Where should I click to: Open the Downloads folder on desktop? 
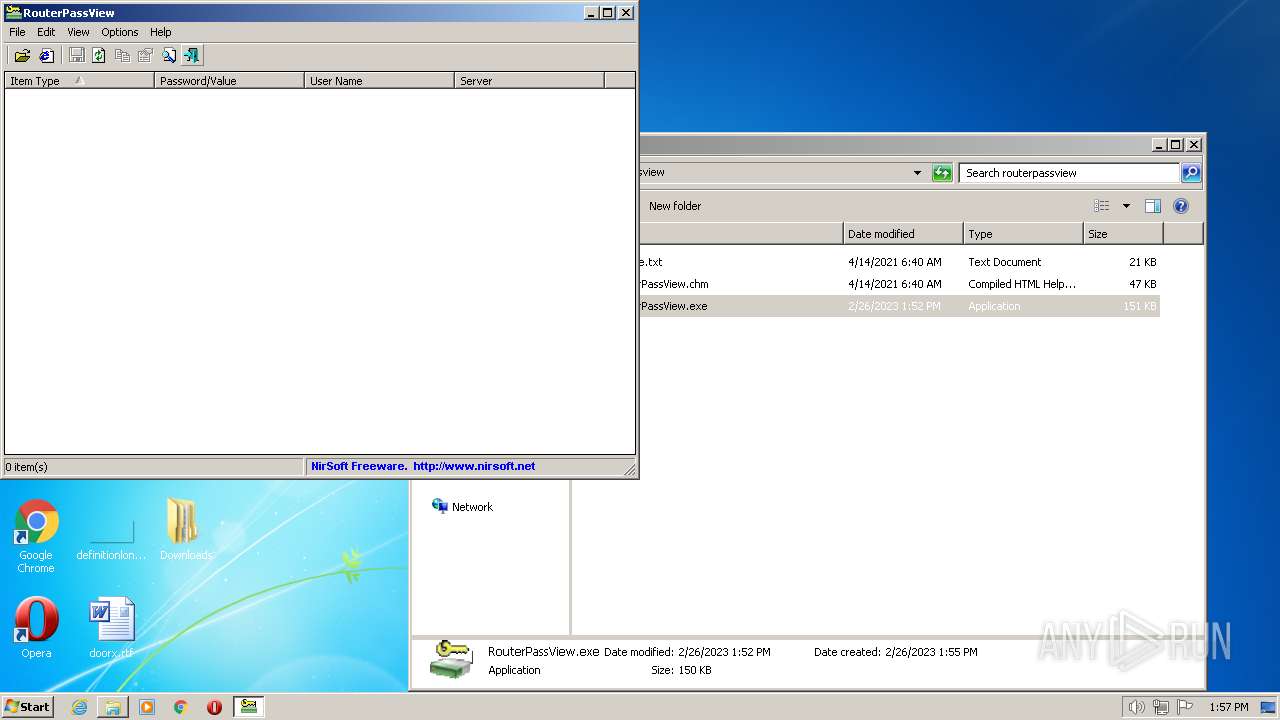click(186, 530)
